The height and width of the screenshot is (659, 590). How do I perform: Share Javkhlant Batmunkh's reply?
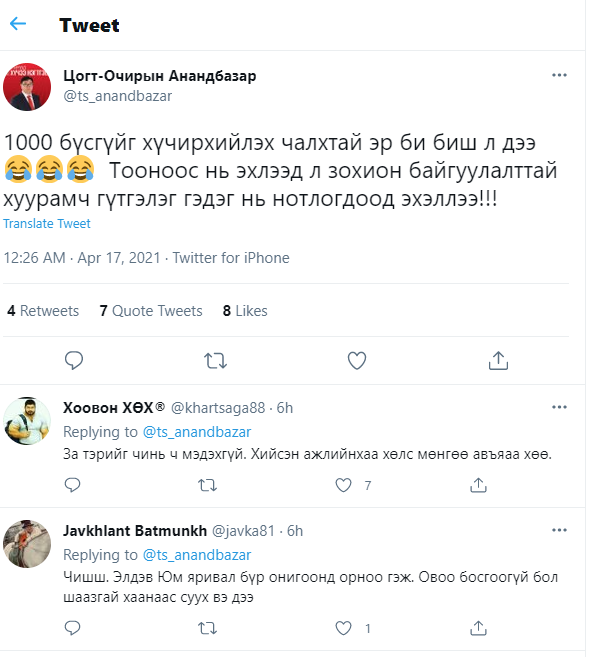coord(478,628)
